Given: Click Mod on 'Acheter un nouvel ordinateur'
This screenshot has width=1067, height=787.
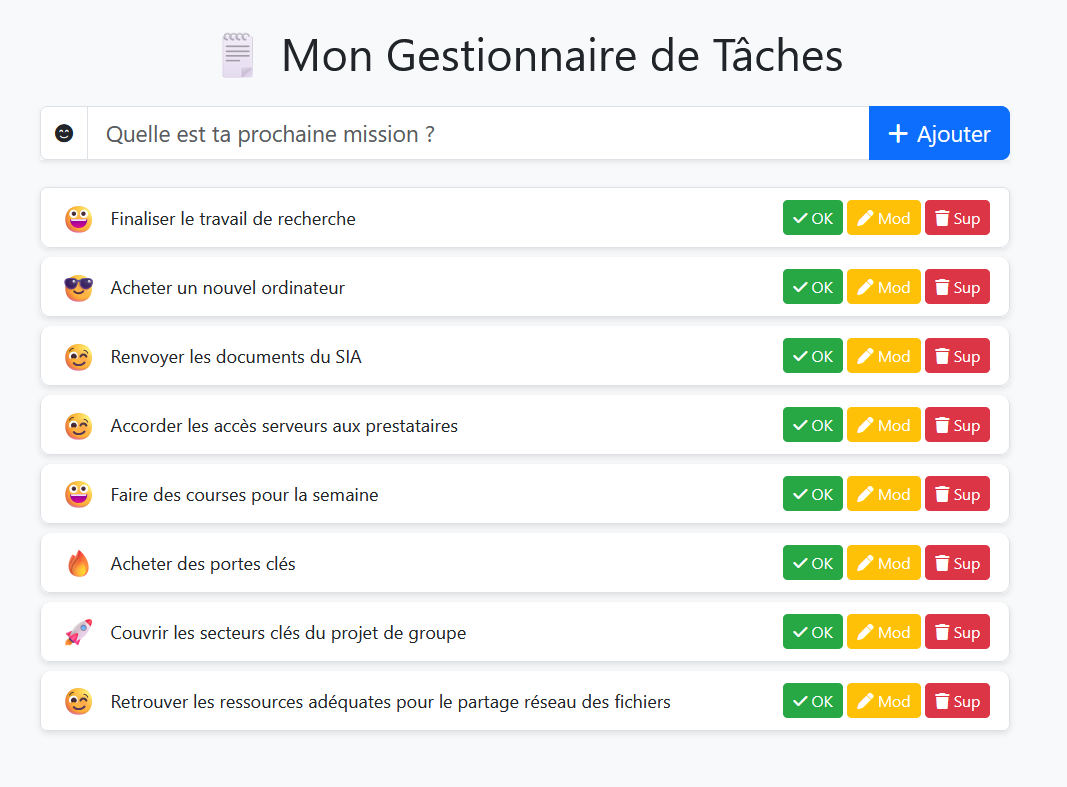Looking at the screenshot, I should 883,286.
